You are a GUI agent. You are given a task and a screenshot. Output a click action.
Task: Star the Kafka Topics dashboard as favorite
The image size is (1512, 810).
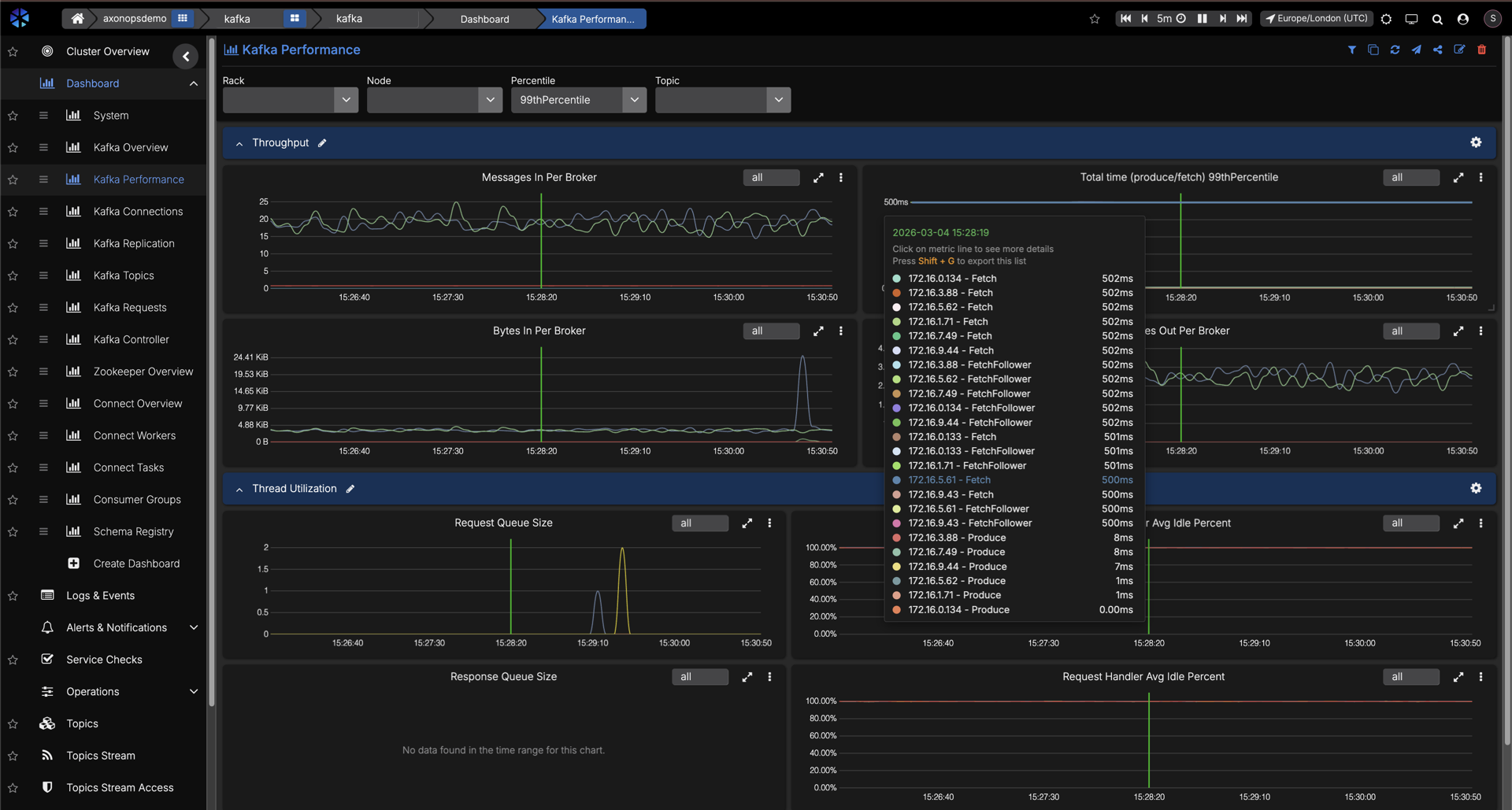[x=13, y=276]
